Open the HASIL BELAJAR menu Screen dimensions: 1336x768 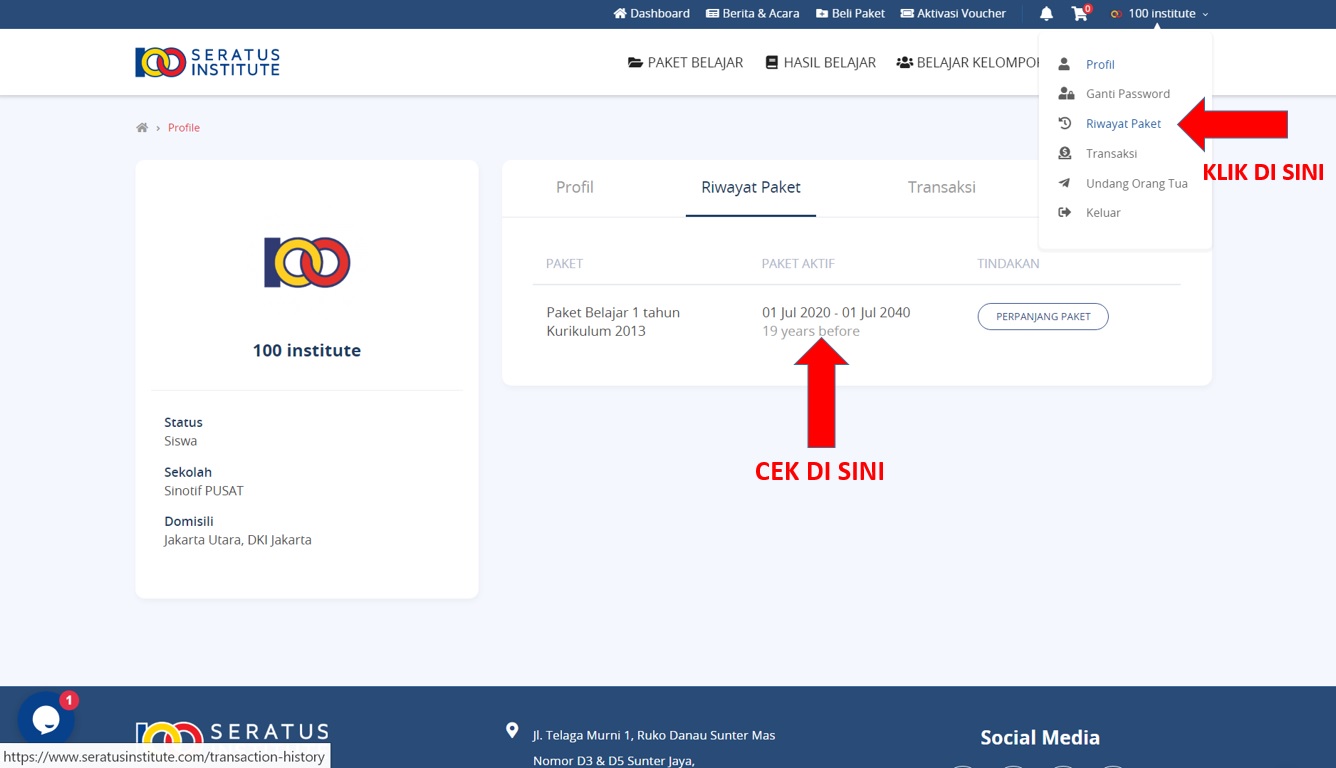pyautogui.click(x=820, y=62)
